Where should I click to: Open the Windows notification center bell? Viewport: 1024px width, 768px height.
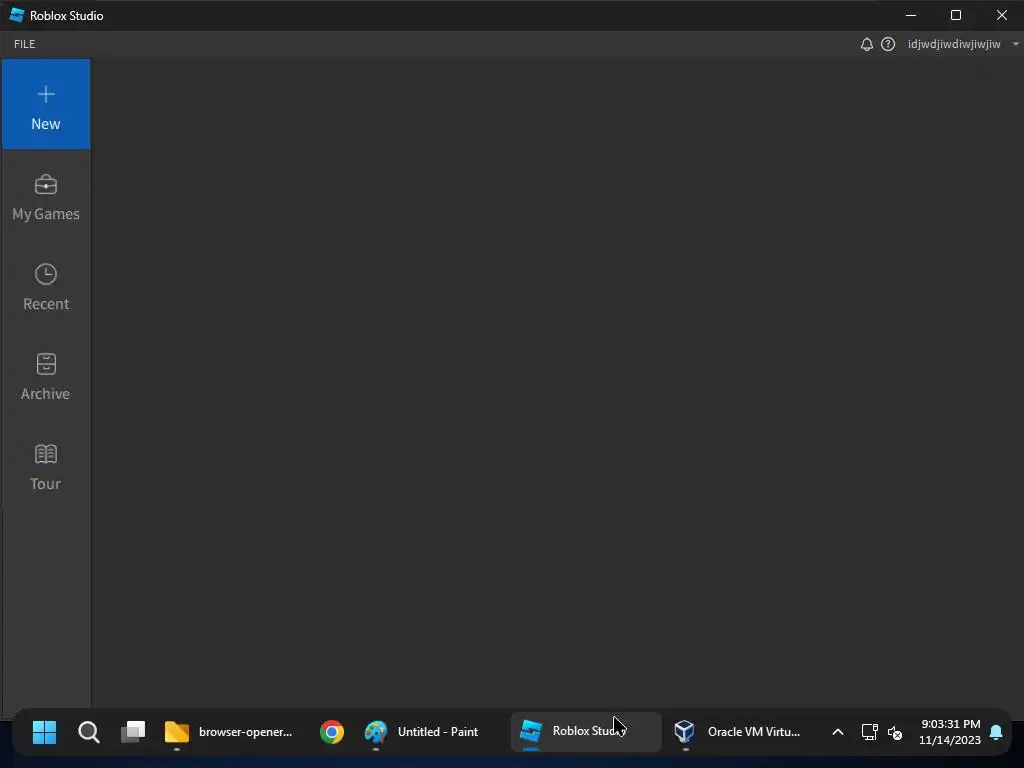tap(996, 732)
